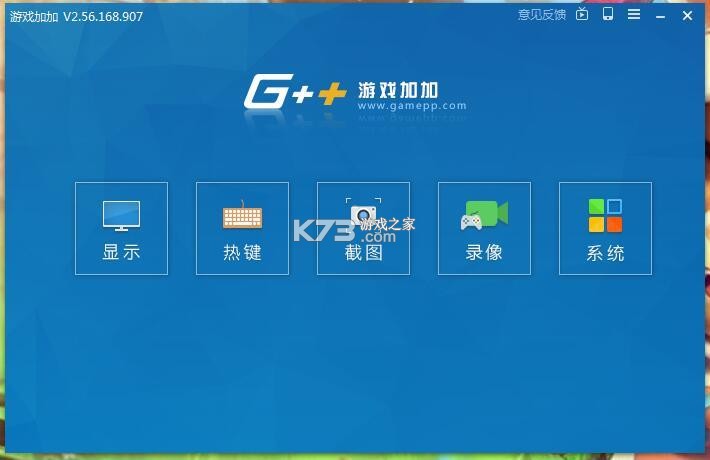
Task: Click the 意见反馈 feedback link
Action: click(542, 15)
